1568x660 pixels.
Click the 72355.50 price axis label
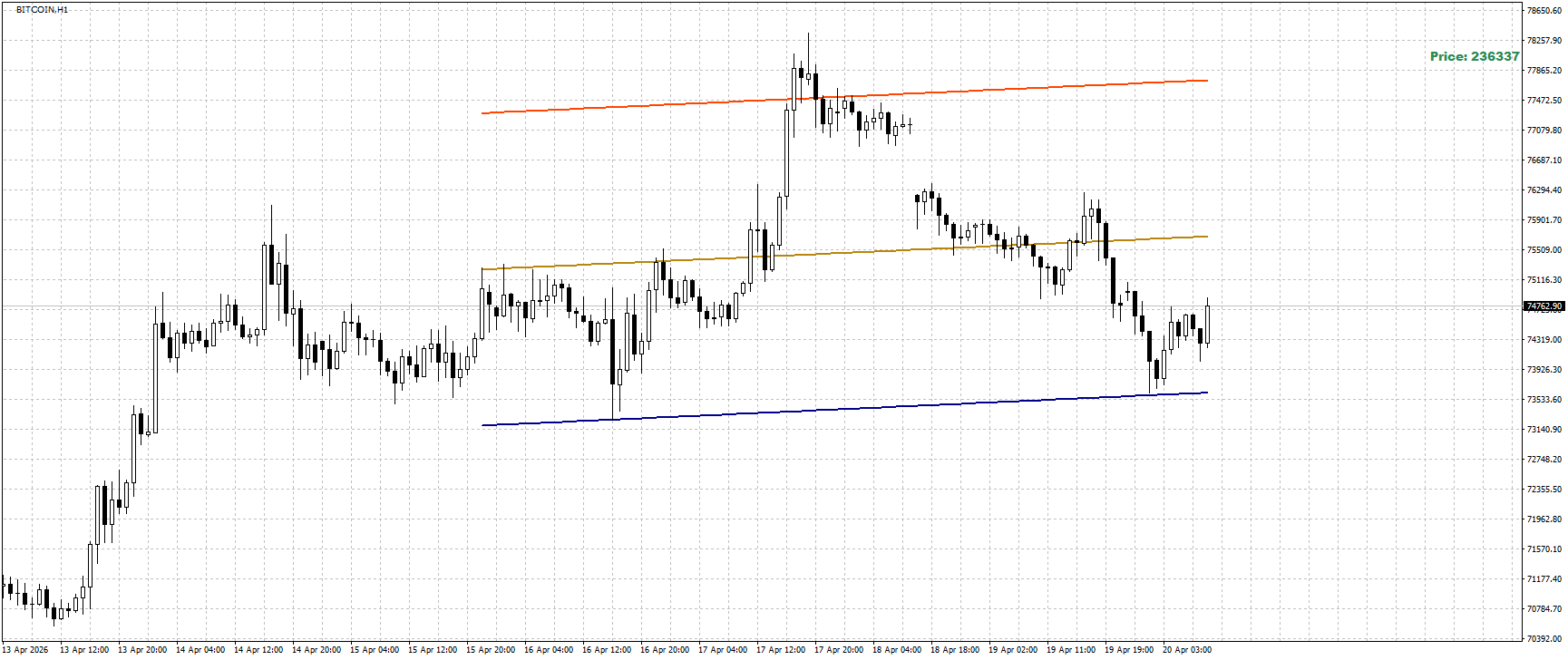[1544, 490]
